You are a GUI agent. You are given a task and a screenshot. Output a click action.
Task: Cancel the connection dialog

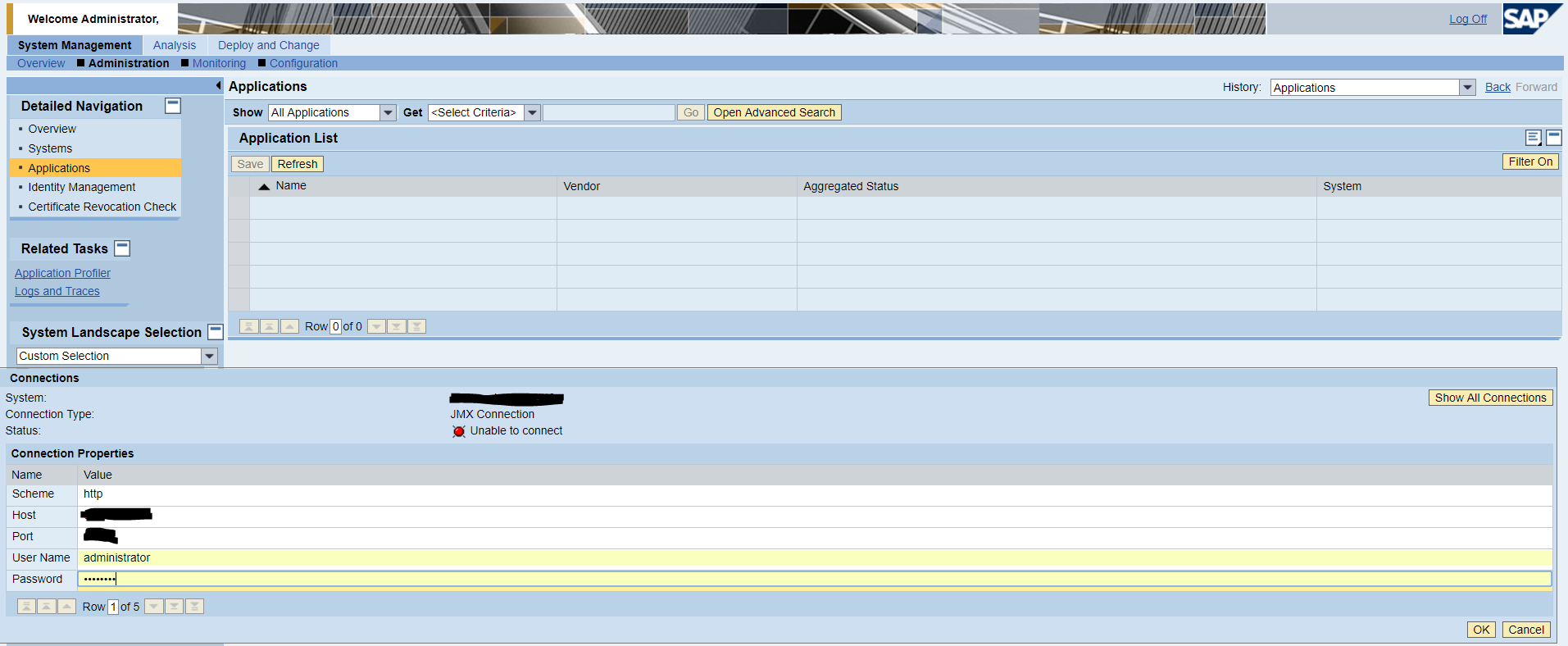coord(1526,630)
